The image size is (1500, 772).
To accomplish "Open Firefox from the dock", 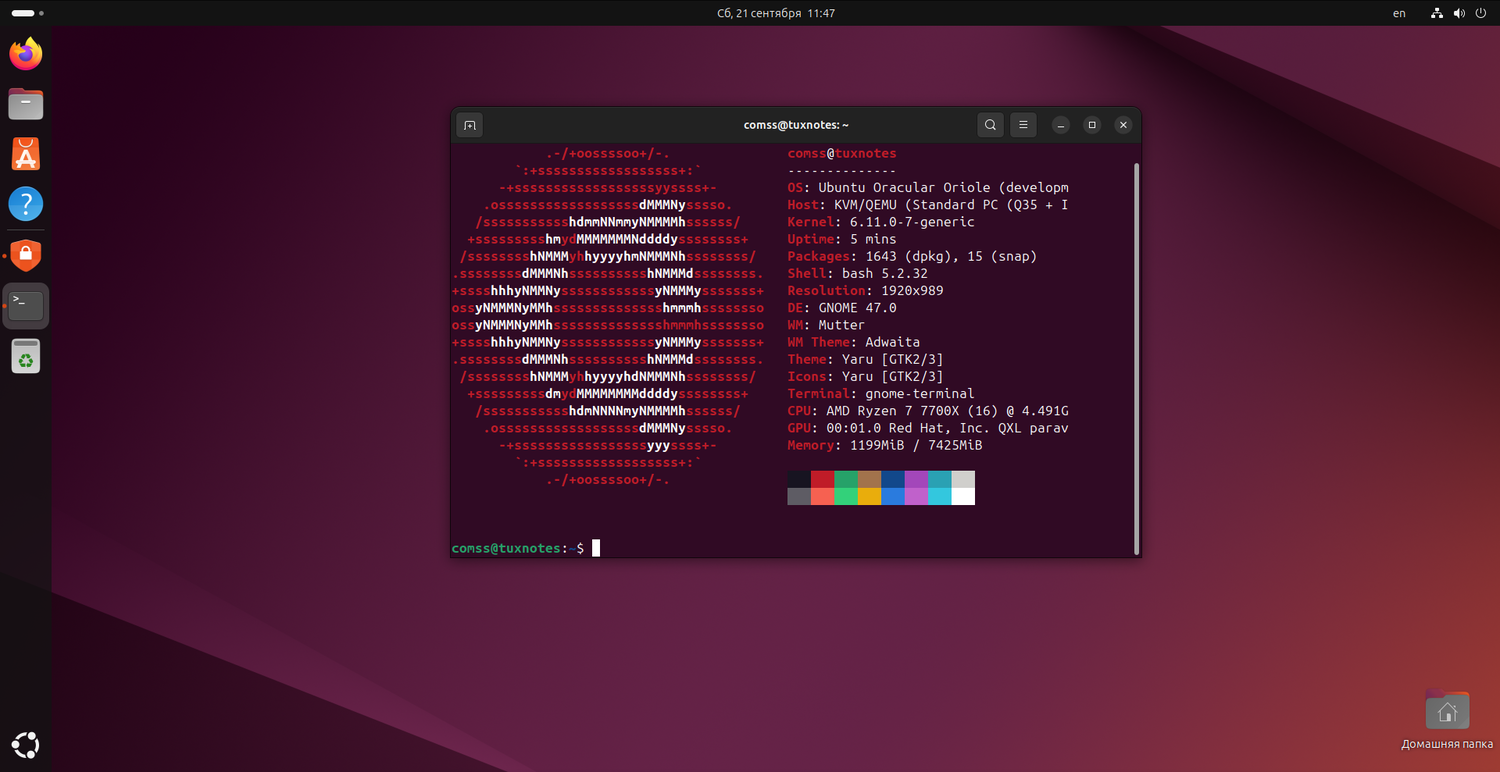I will pos(26,54).
